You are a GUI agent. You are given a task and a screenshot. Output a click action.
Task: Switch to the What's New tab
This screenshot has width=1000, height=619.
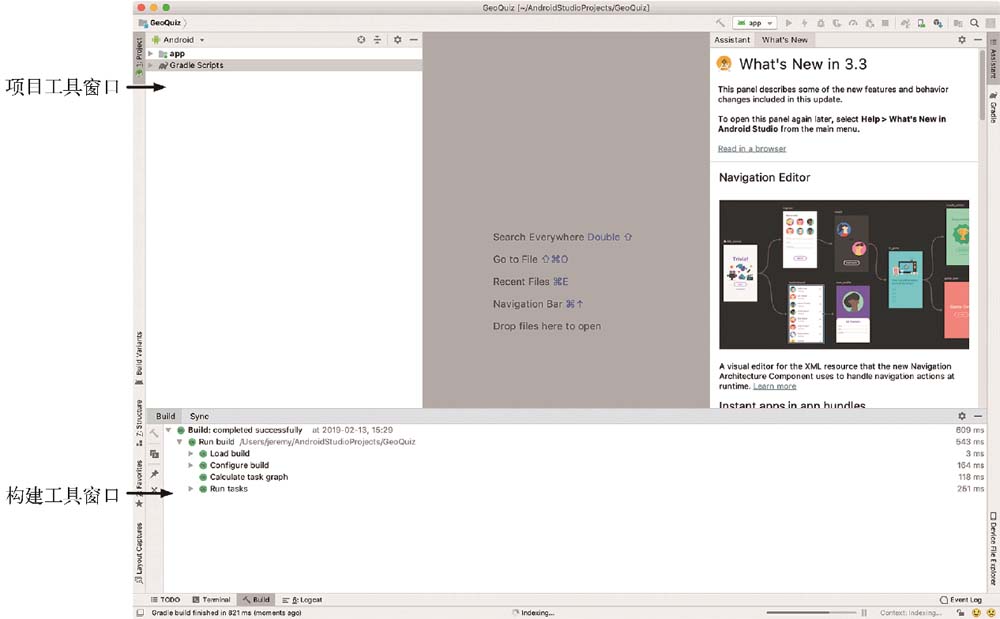[x=784, y=40]
